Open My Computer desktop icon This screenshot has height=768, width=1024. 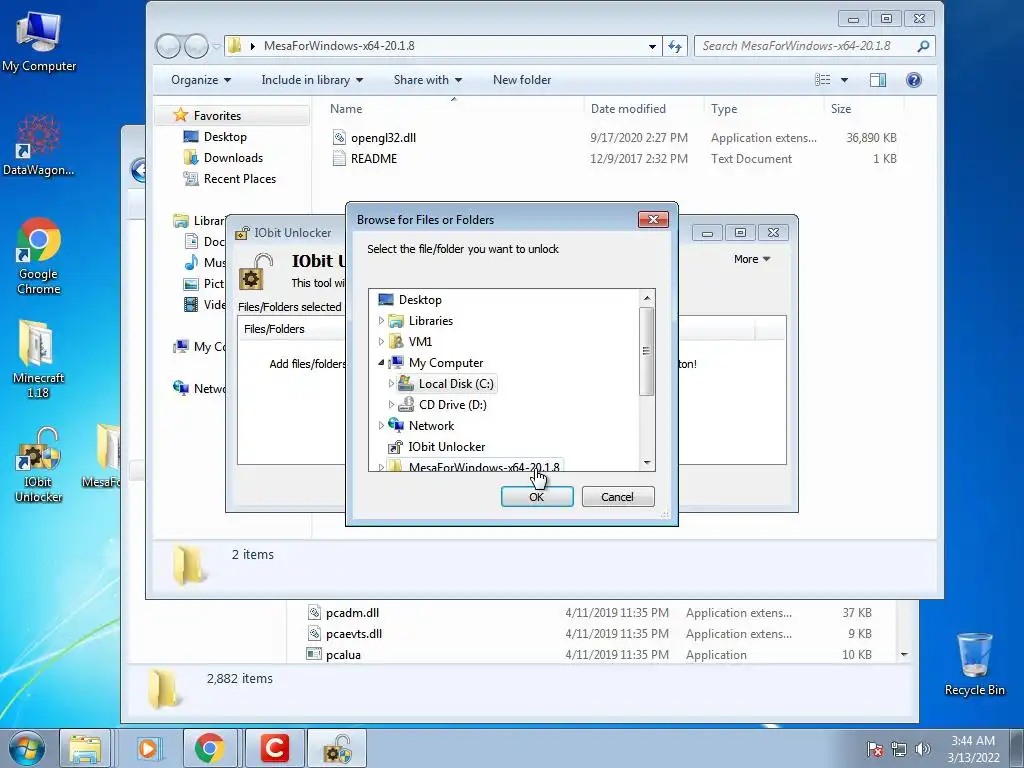click(39, 41)
